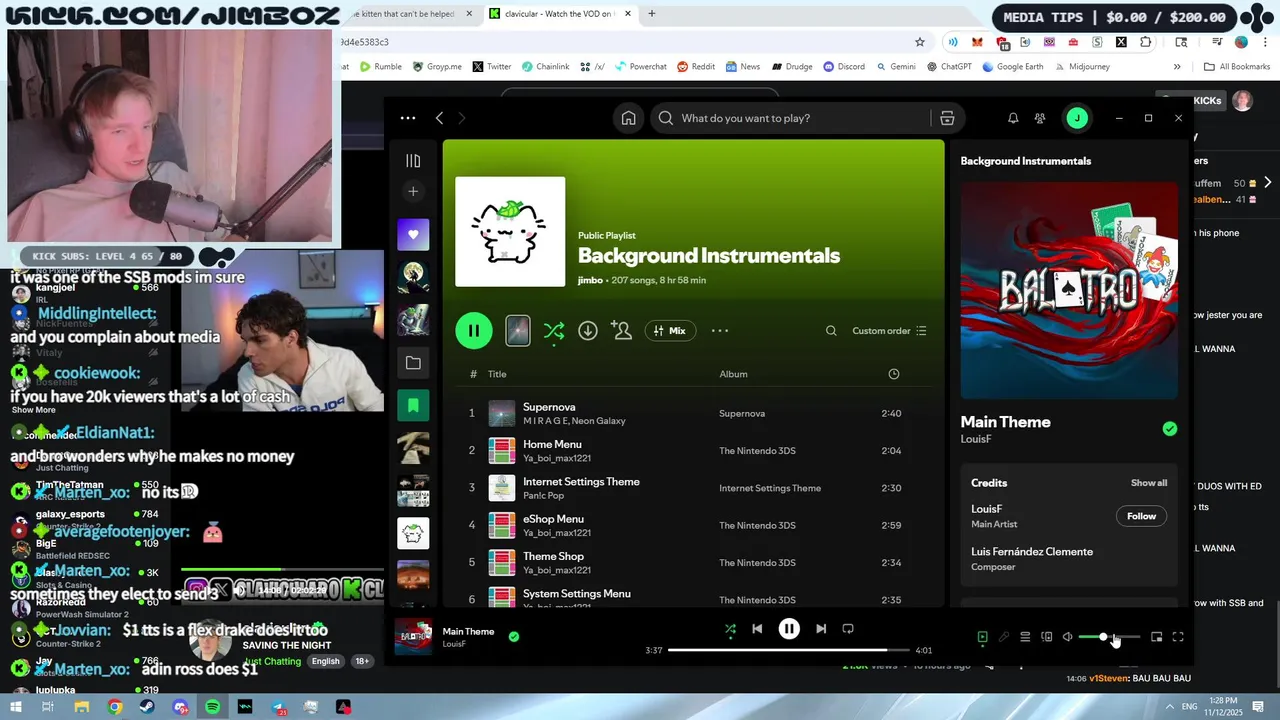Open Your Episodes green bookmark tile
The image size is (1280, 720).
click(x=413, y=405)
